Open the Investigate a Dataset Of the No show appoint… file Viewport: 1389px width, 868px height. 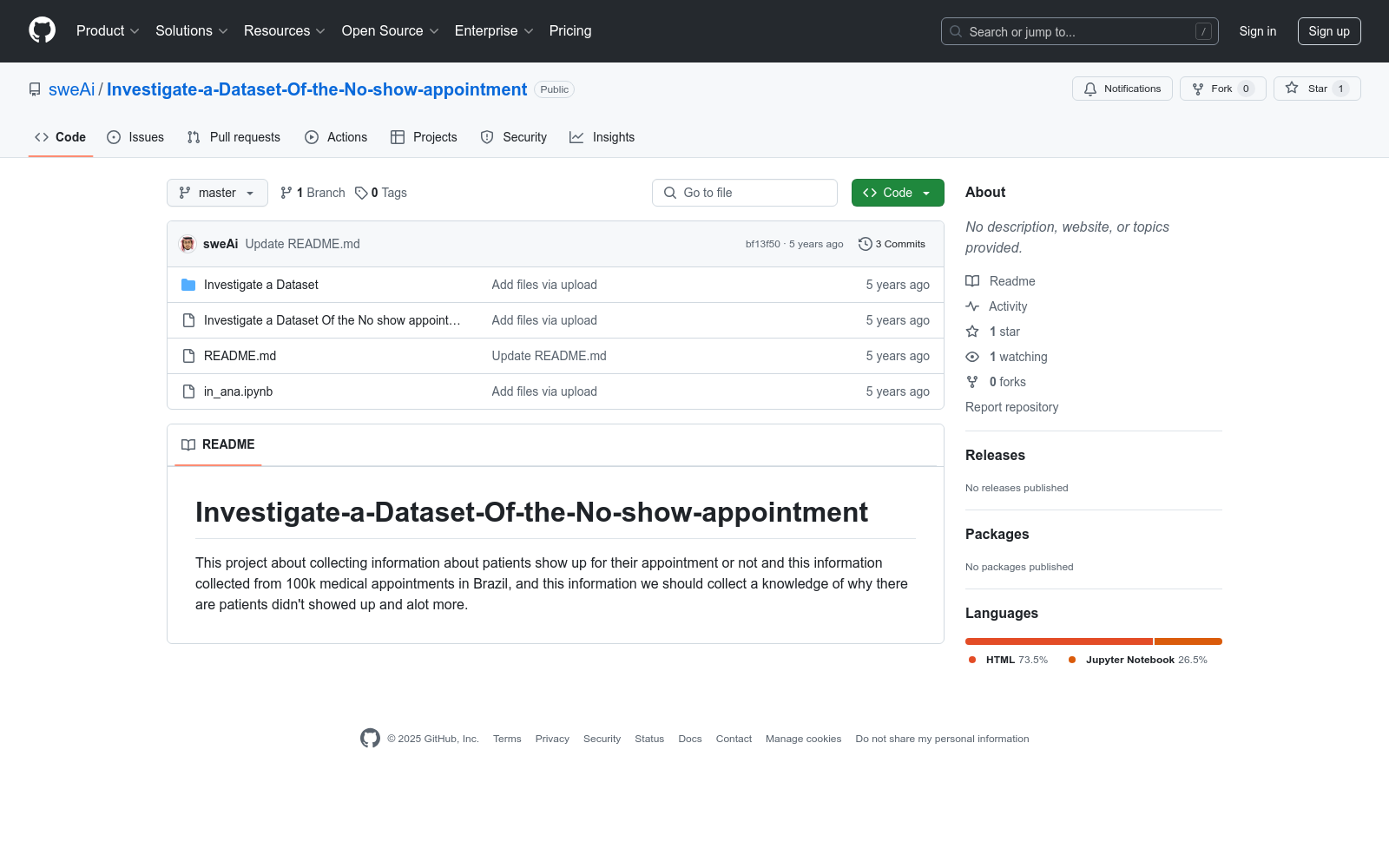332,320
